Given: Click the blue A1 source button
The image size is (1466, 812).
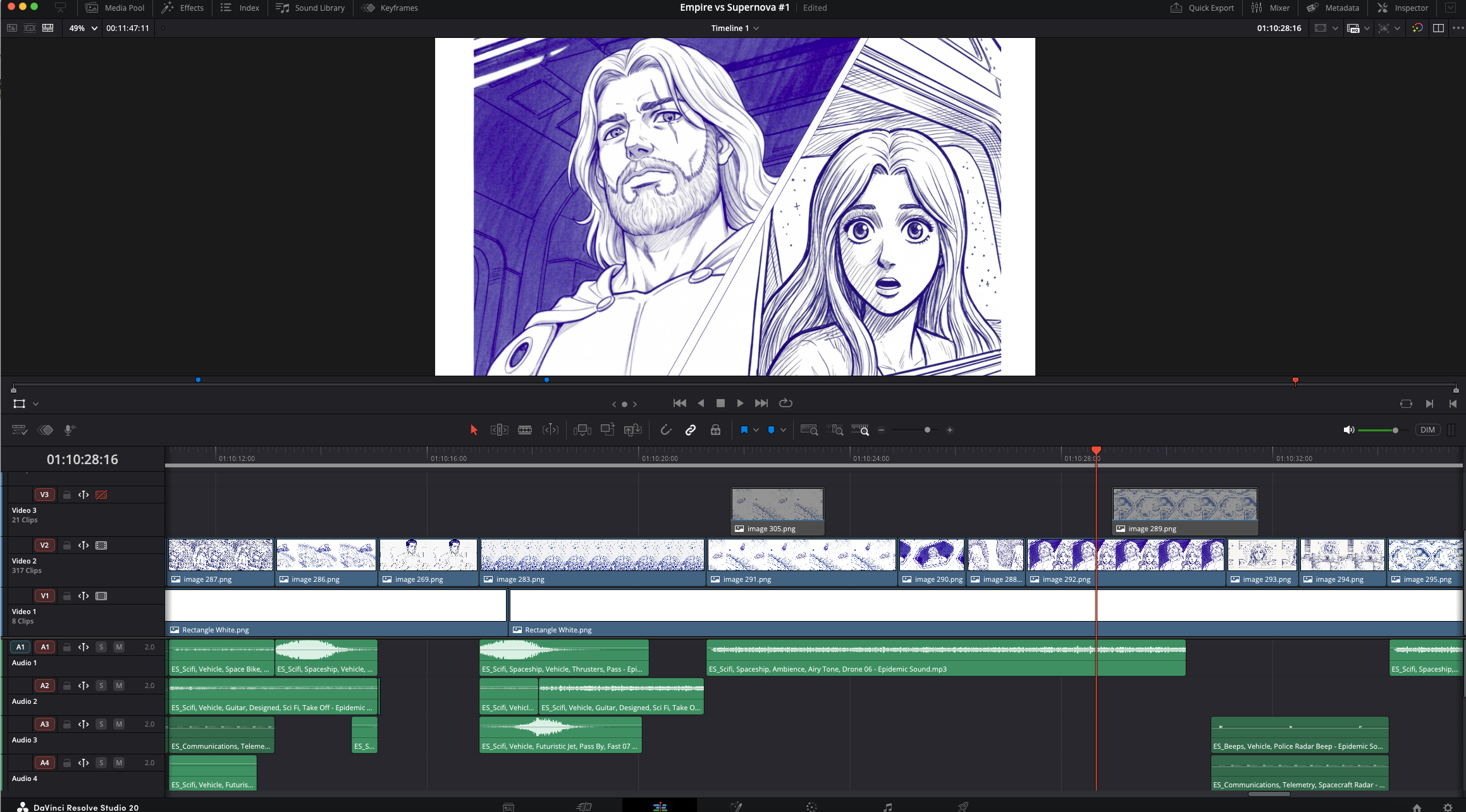Looking at the screenshot, I should [20, 647].
